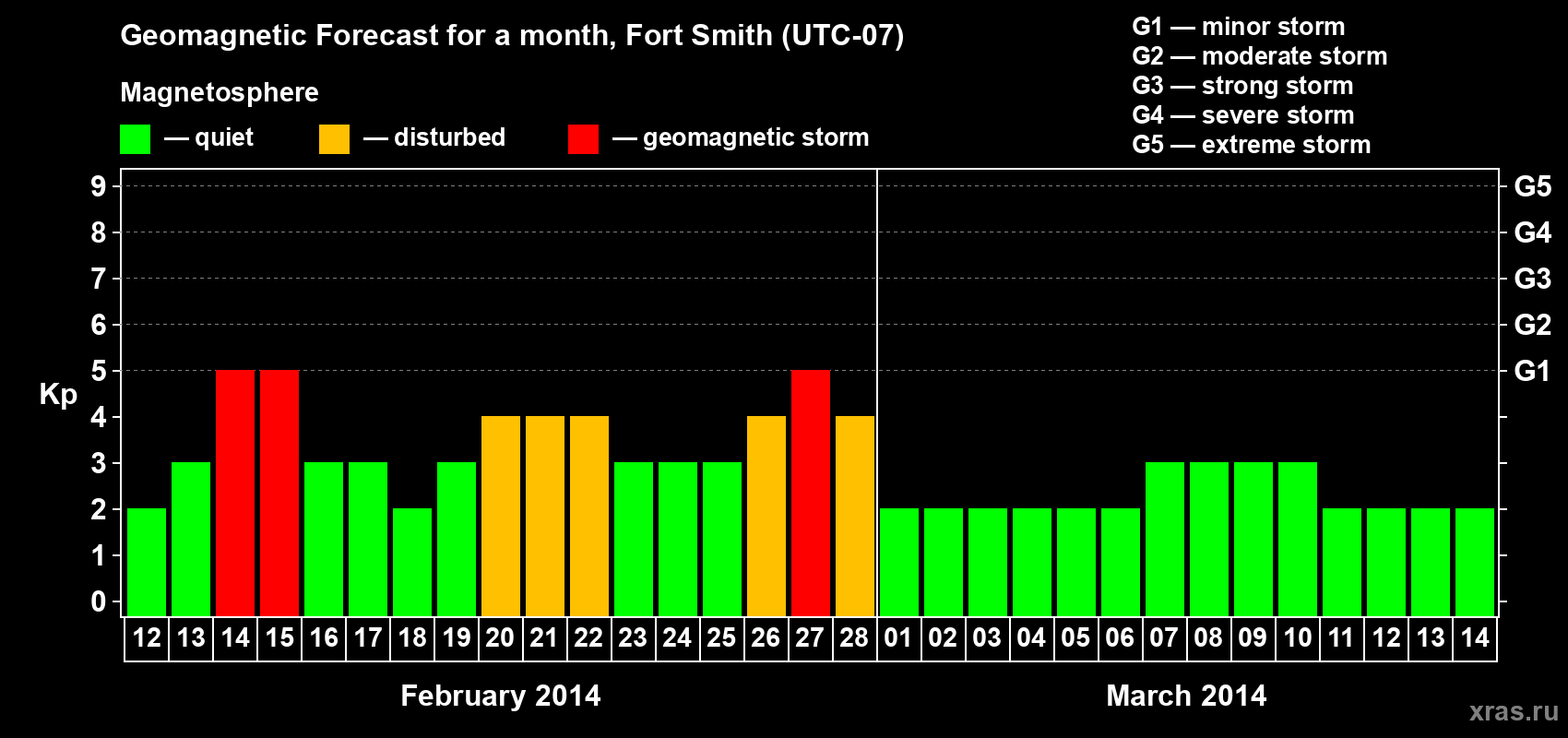Select the green bar above February 12
Screen dimensions: 1568x738
(x=147, y=562)
